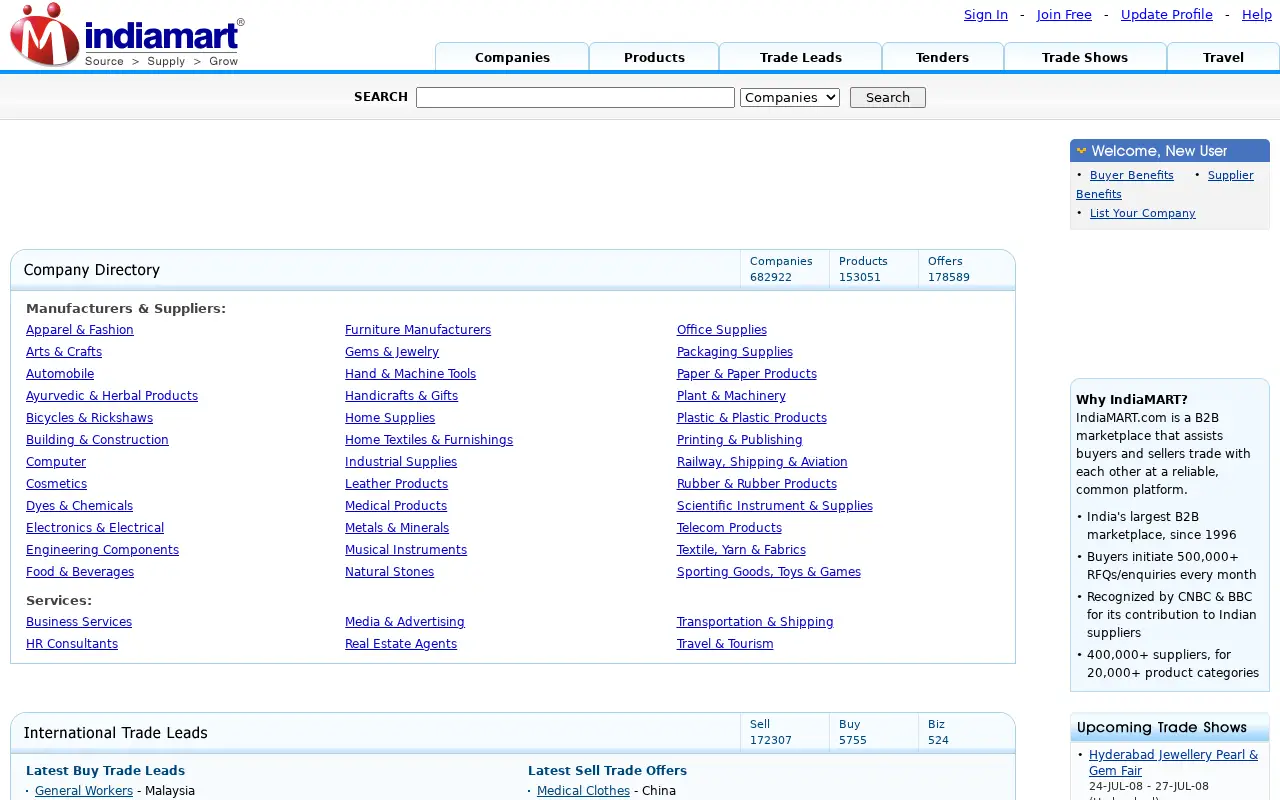The image size is (1280, 800).
Task: Open the Trade Leads tab
Action: [x=800, y=57]
